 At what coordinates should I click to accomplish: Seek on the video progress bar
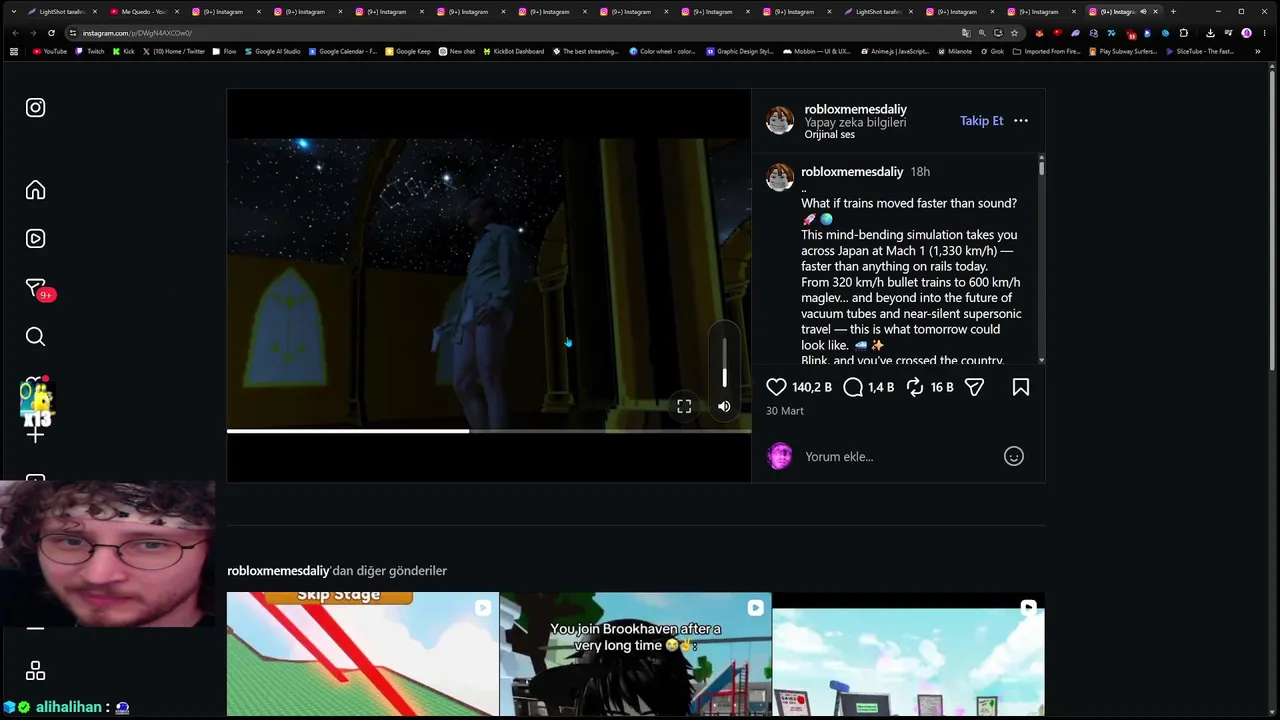pyautogui.click(x=489, y=431)
